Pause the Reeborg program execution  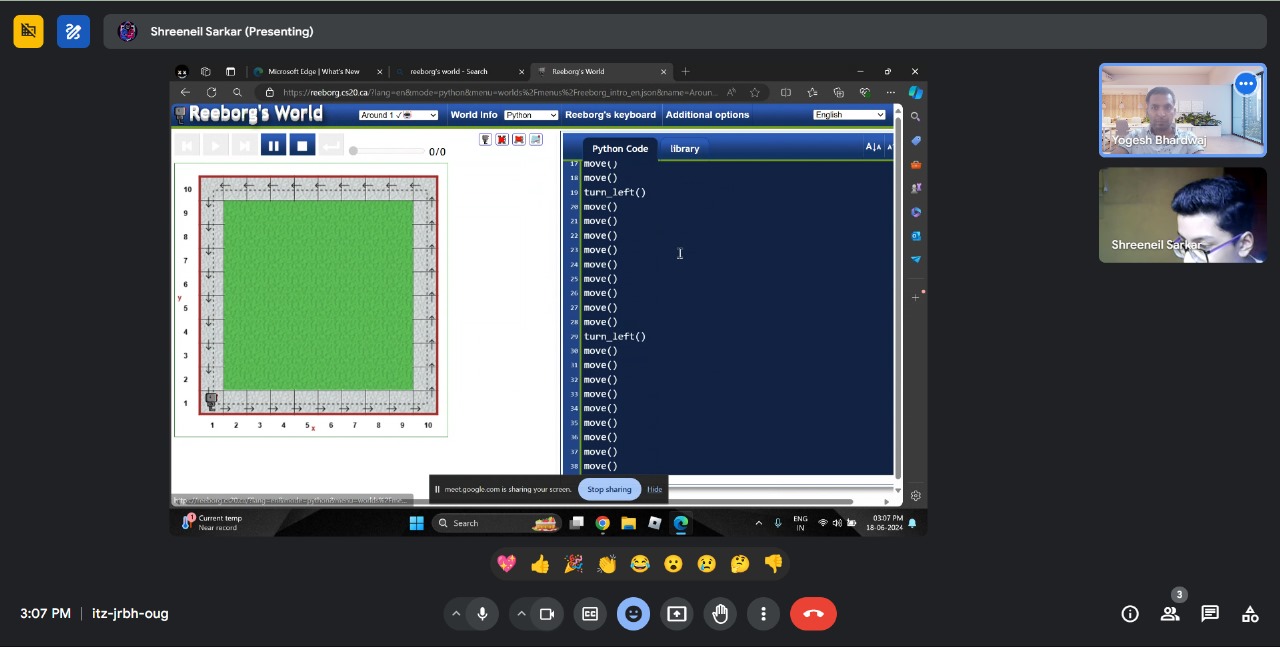coord(273,146)
